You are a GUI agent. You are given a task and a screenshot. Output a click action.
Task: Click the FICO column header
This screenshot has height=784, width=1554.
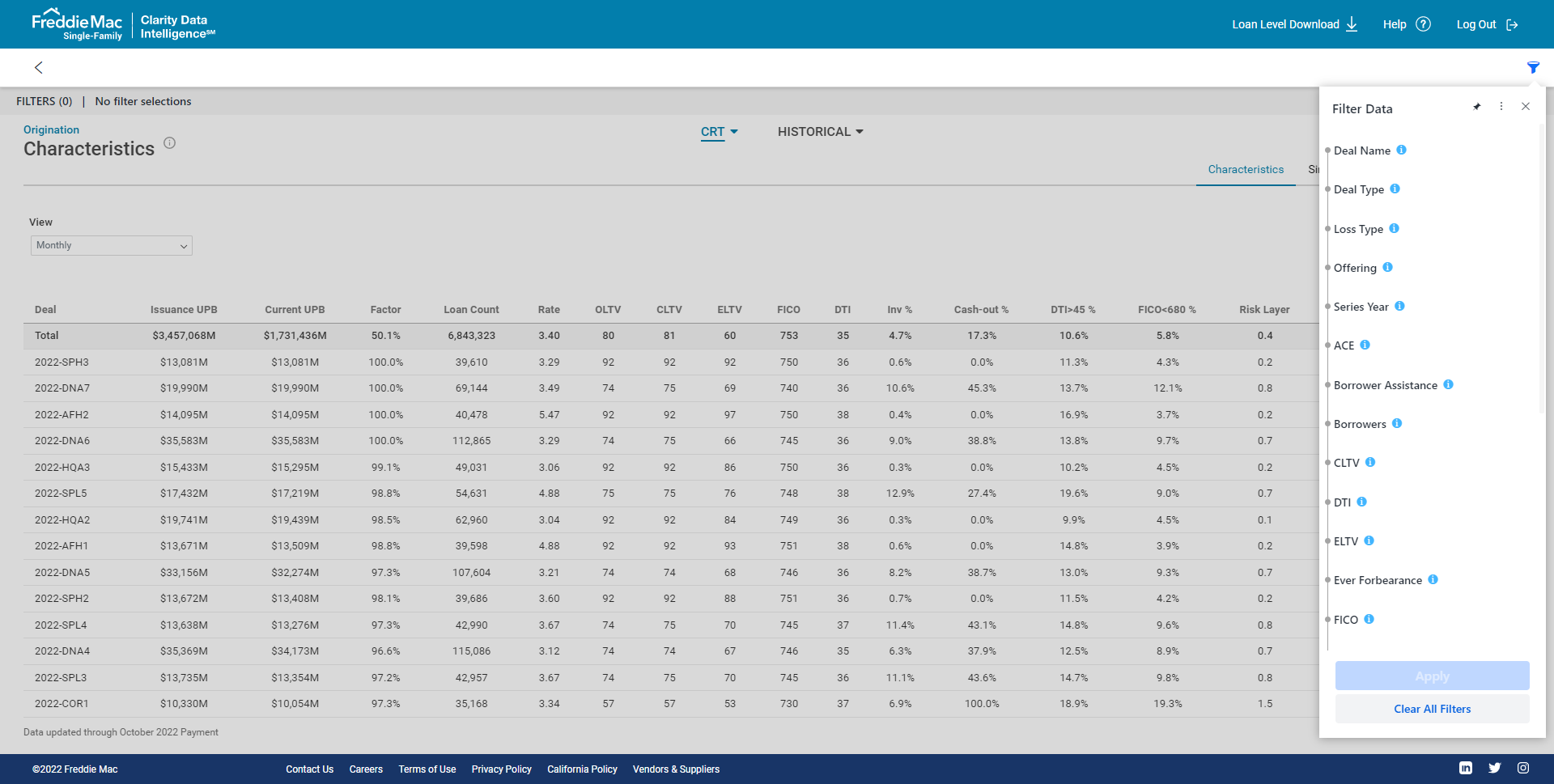788,310
